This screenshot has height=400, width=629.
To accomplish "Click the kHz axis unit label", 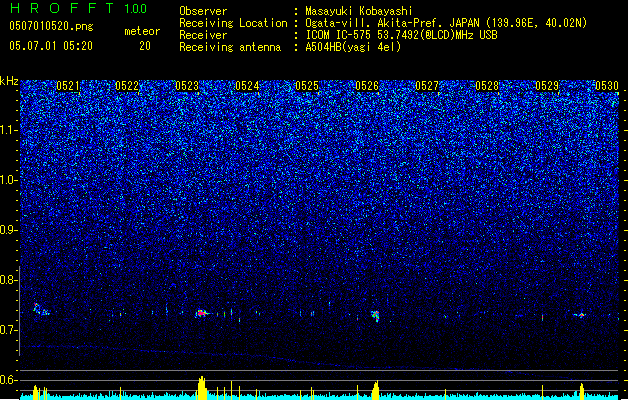I will coord(9,81).
